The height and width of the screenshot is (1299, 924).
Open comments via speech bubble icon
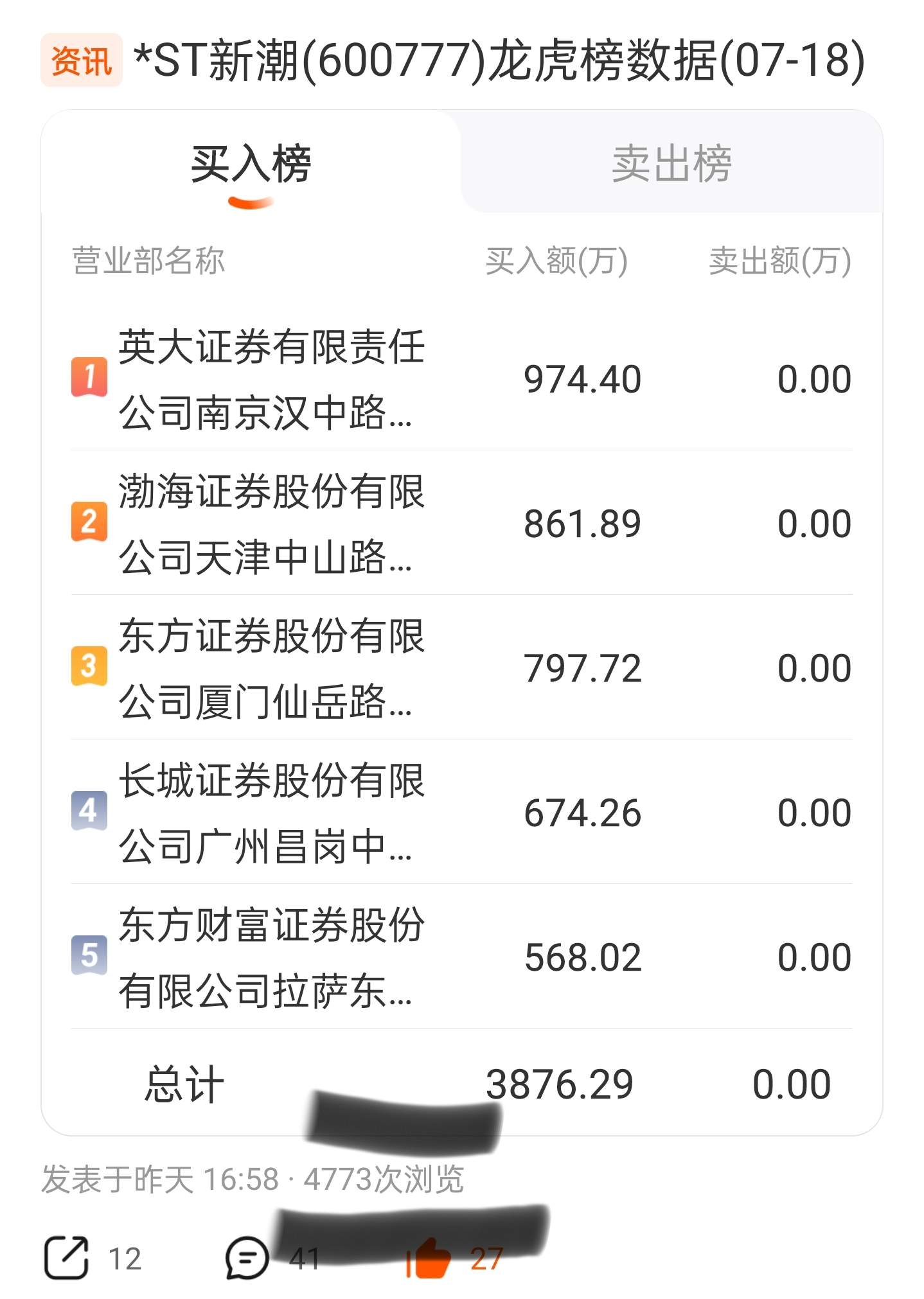pyautogui.click(x=246, y=1257)
